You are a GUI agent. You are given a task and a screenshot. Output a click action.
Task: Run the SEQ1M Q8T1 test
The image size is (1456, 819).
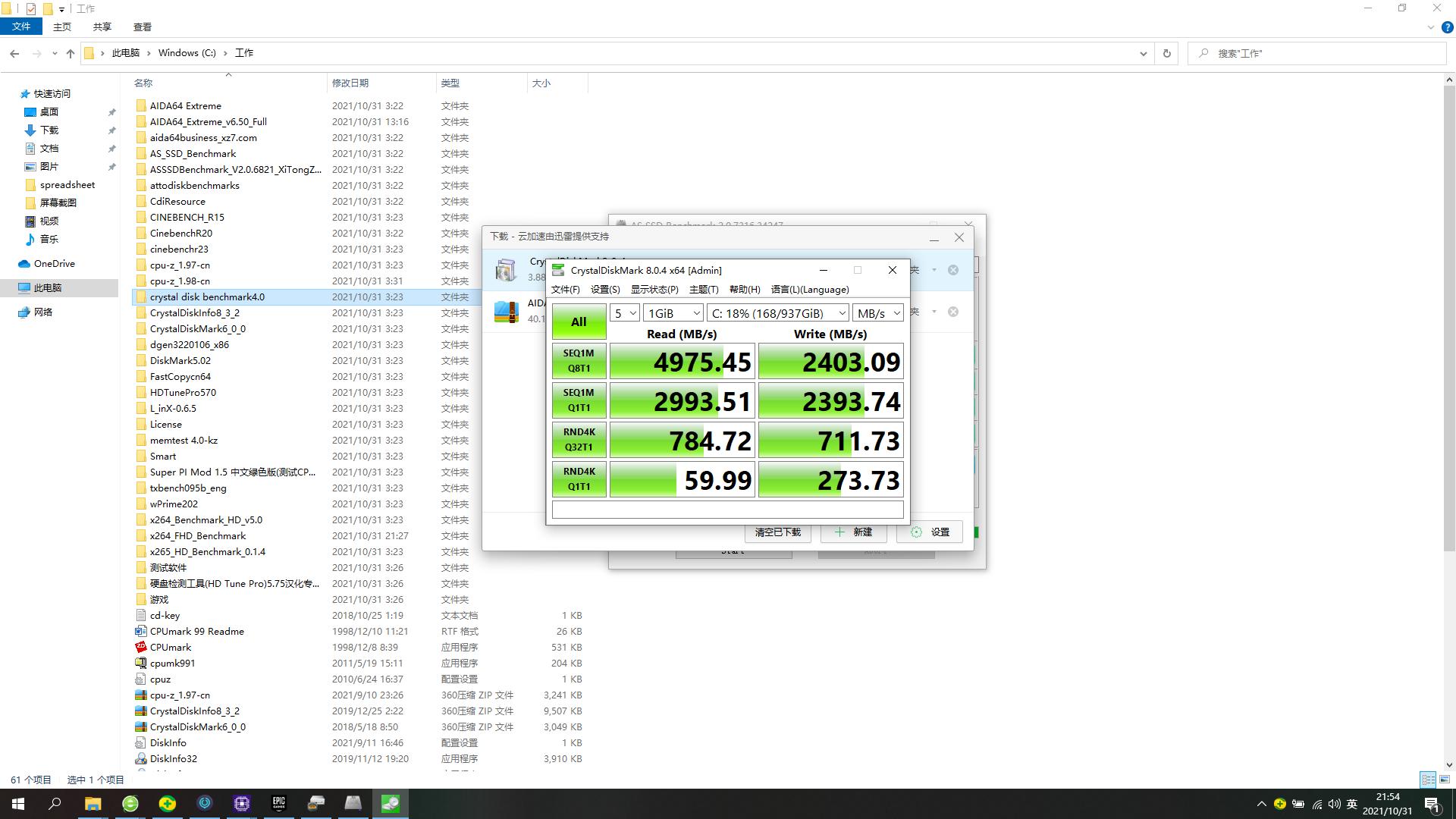coord(579,361)
